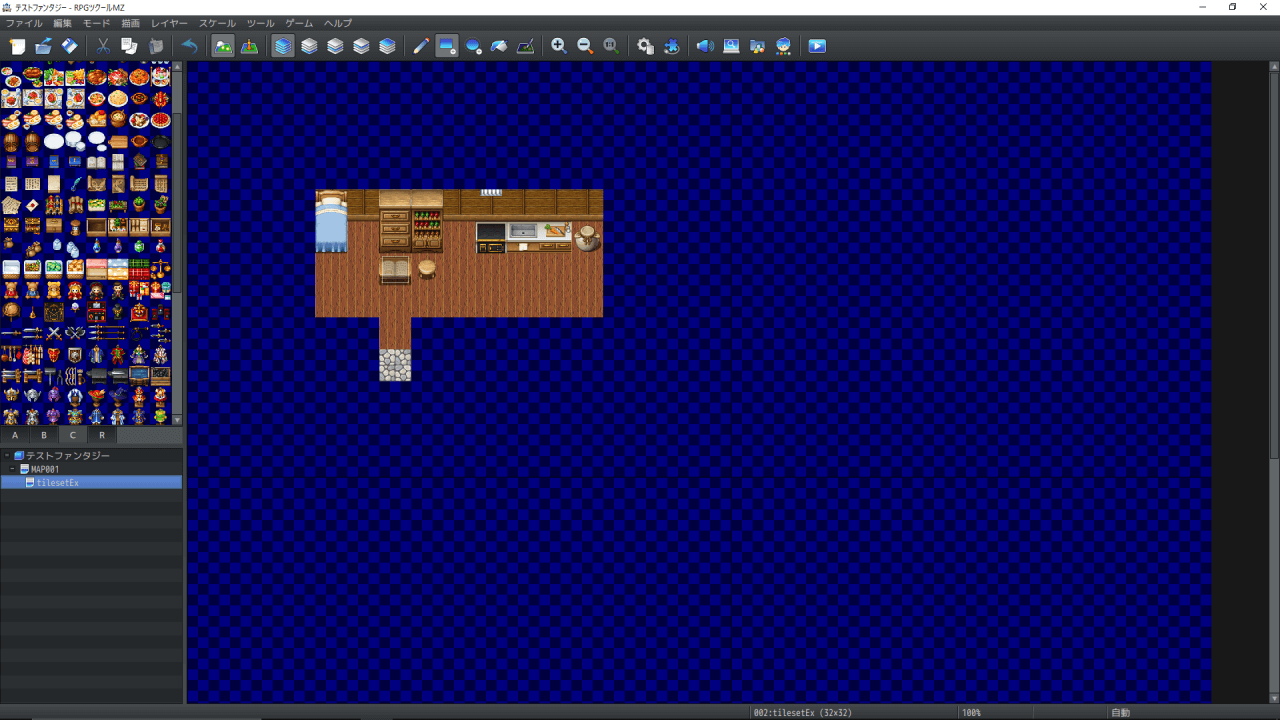Open the ヘルプ menu
Image resolution: width=1280 pixels, height=720 pixels.
(x=338, y=23)
